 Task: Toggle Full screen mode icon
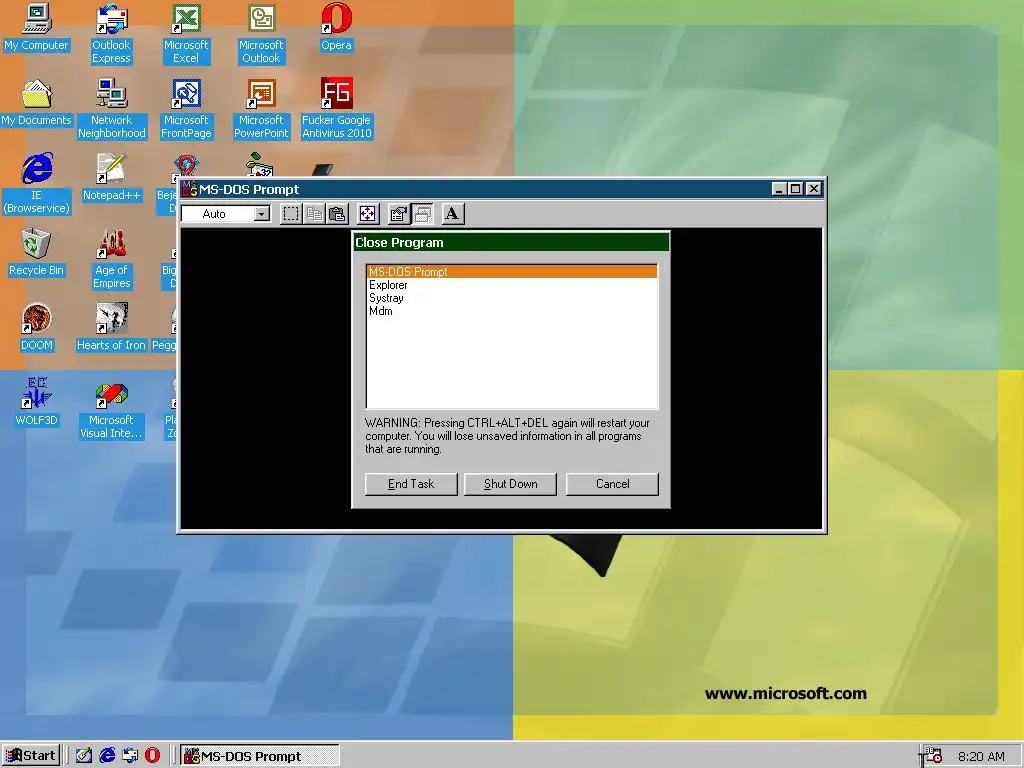368,214
